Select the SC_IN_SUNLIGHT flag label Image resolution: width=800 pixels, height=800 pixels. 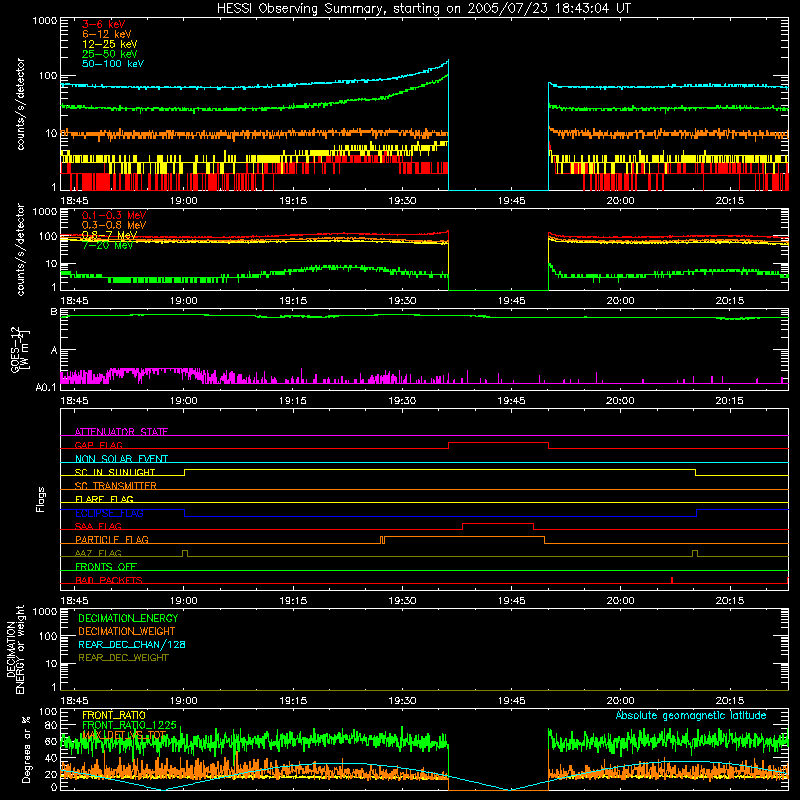115,472
